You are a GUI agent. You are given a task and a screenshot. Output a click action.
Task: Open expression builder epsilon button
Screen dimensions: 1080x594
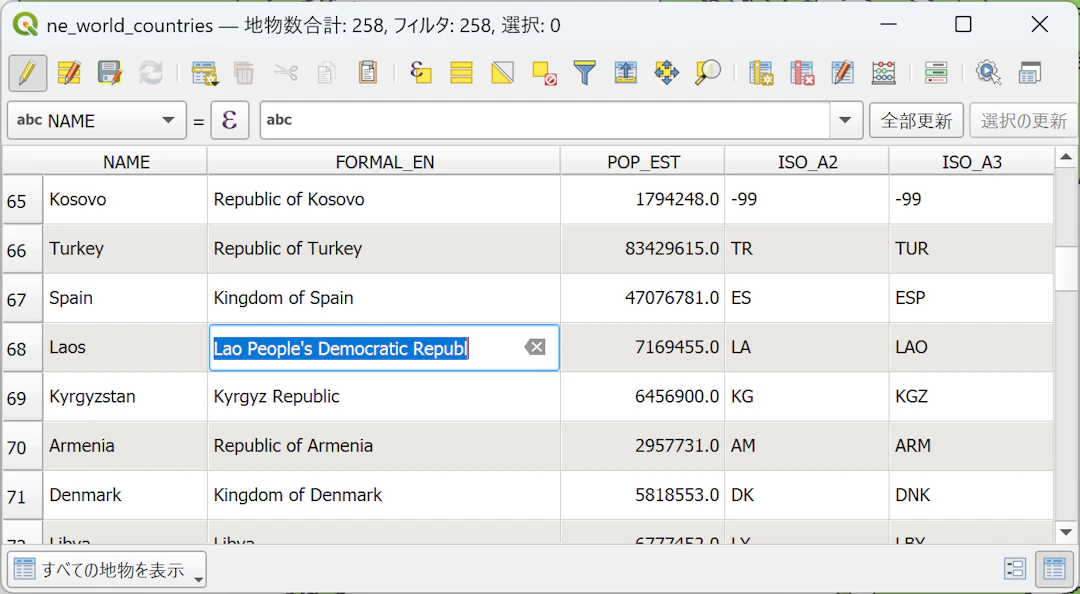point(229,121)
